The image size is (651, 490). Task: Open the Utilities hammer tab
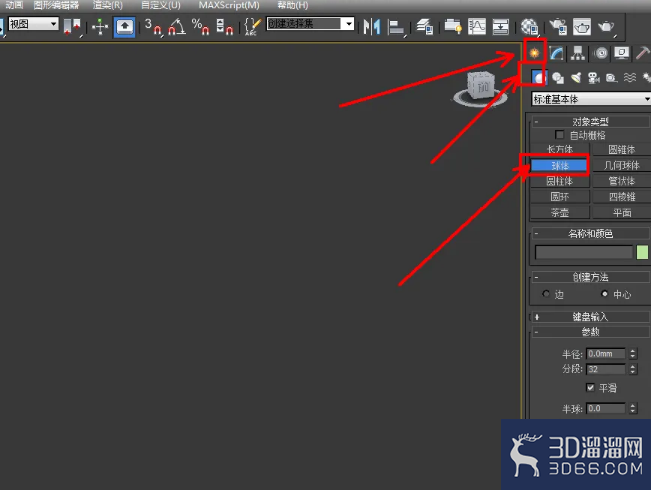click(x=643, y=53)
